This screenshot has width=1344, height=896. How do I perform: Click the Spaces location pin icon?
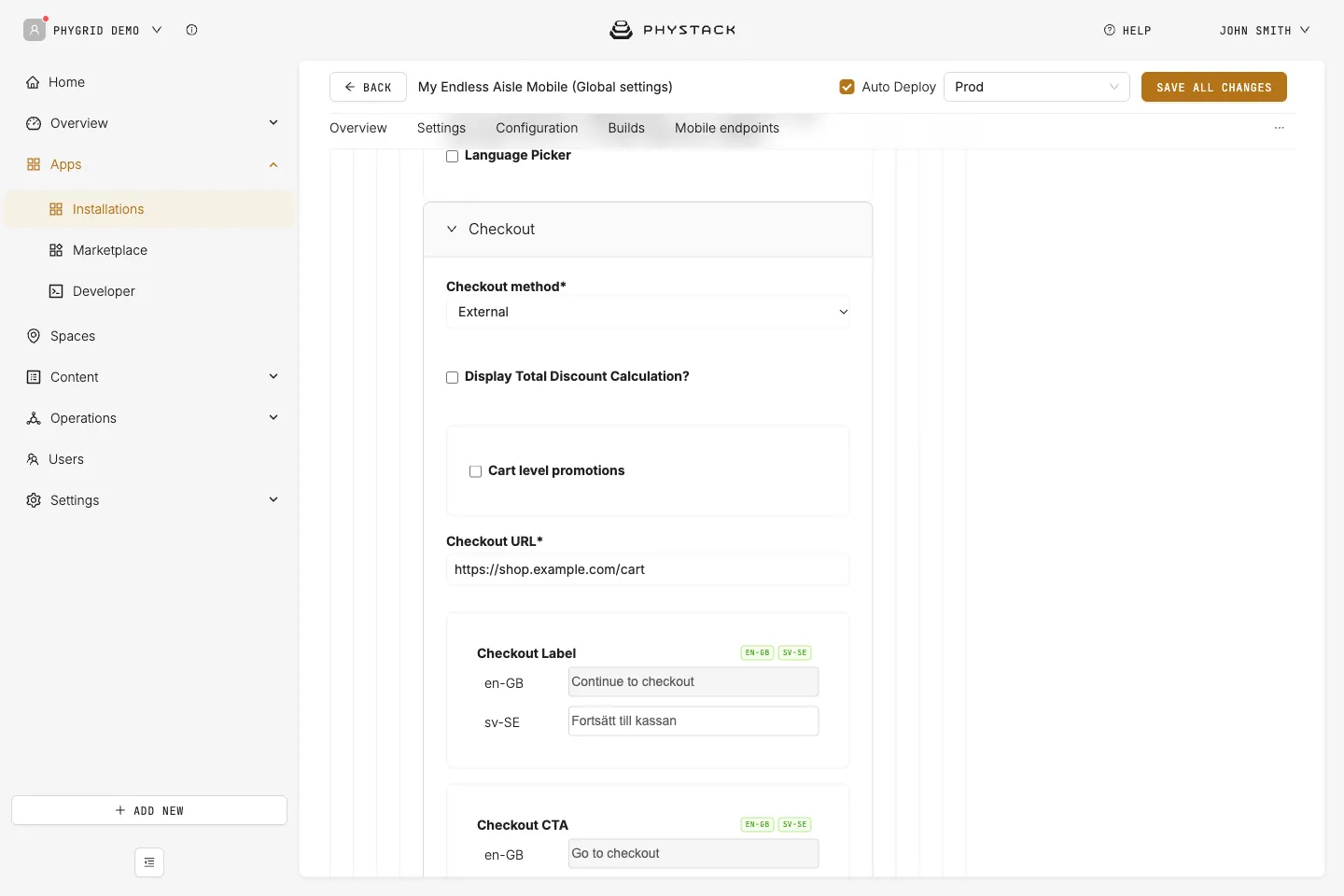click(34, 336)
